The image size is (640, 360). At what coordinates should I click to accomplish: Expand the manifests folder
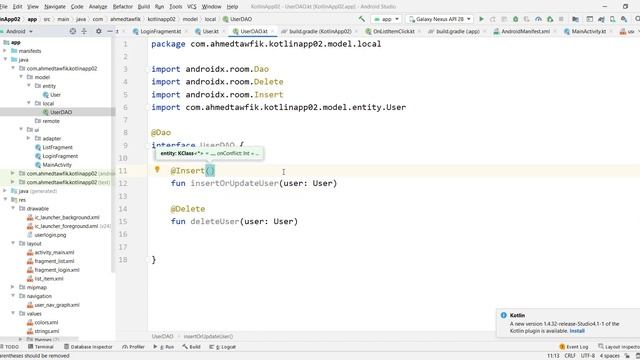click(x=5, y=51)
